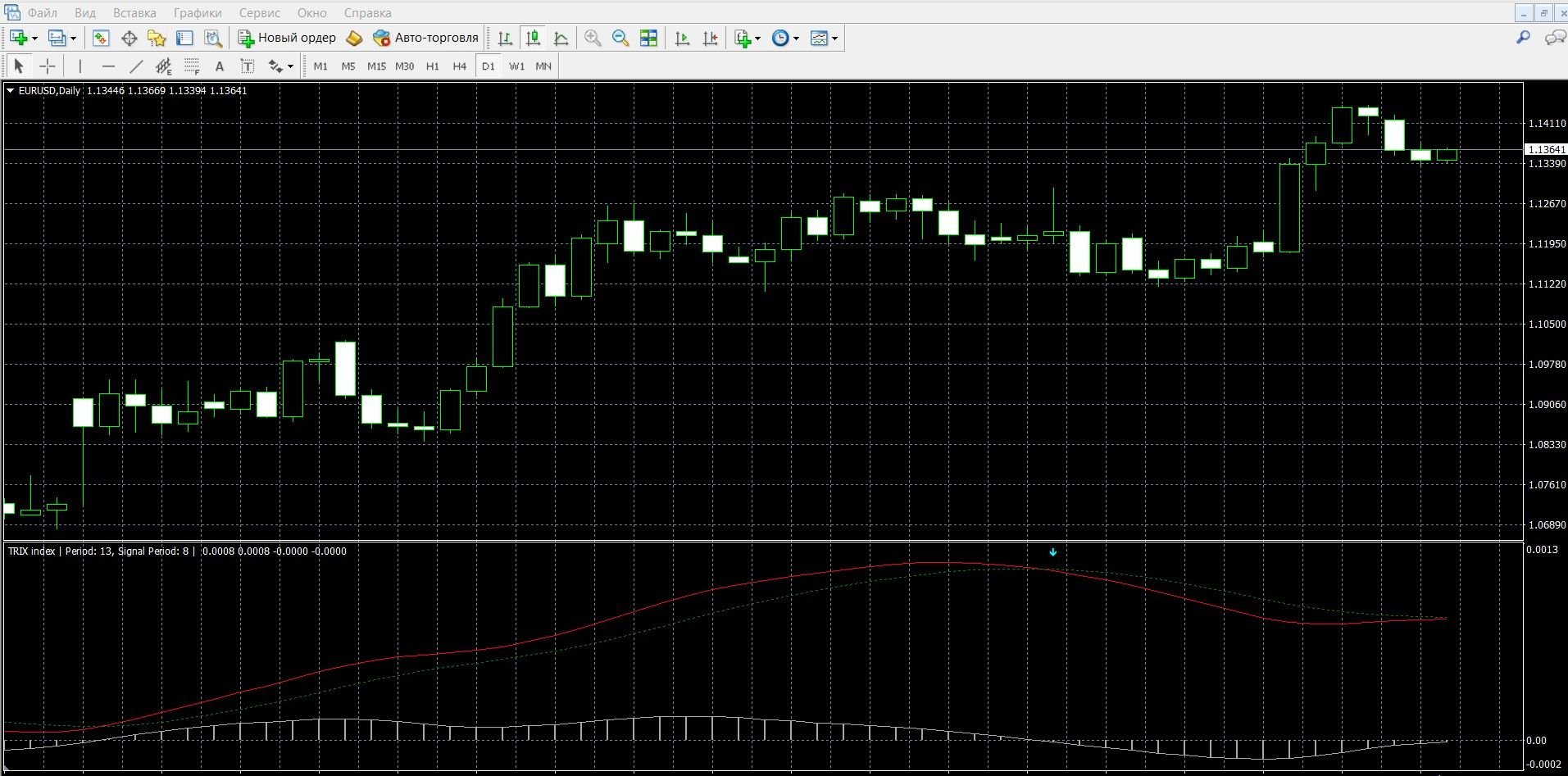The image size is (1568, 776).
Task: Open the Файл menu
Action: [x=43, y=13]
